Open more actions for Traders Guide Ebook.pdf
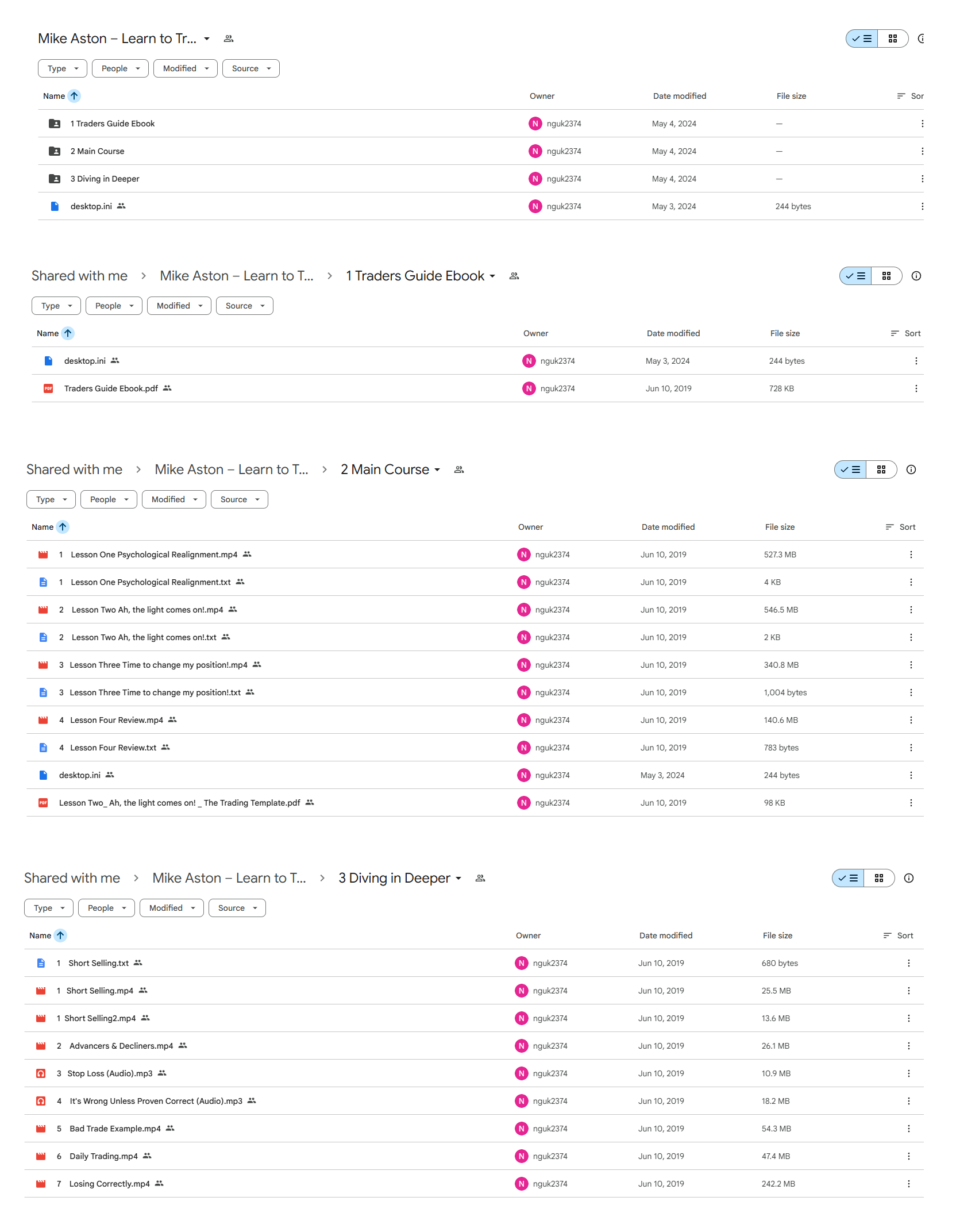Viewport: 956px width, 1232px height. tap(916, 388)
